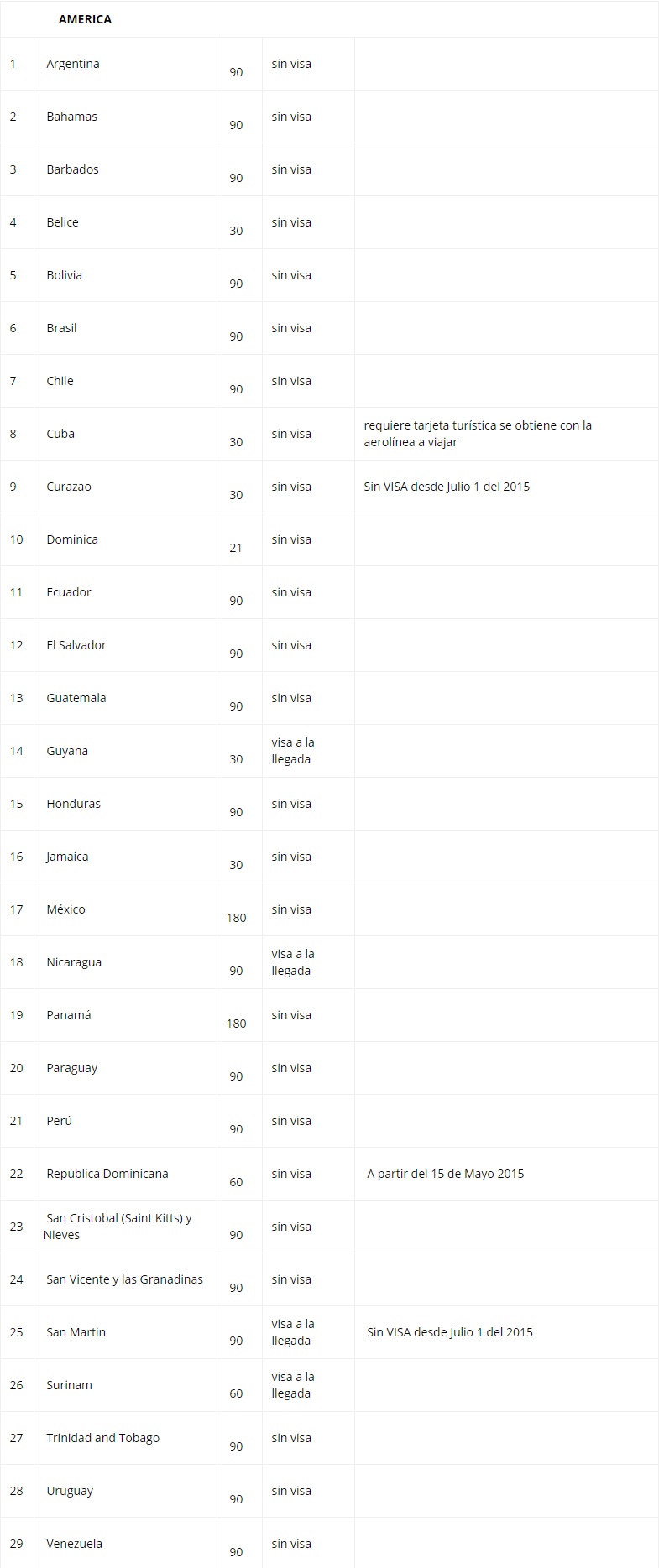Screen dimensions: 659x1568
Task: Click Nicaragua's visa a la llegada text
Action: pyautogui.click(x=293, y=962)
